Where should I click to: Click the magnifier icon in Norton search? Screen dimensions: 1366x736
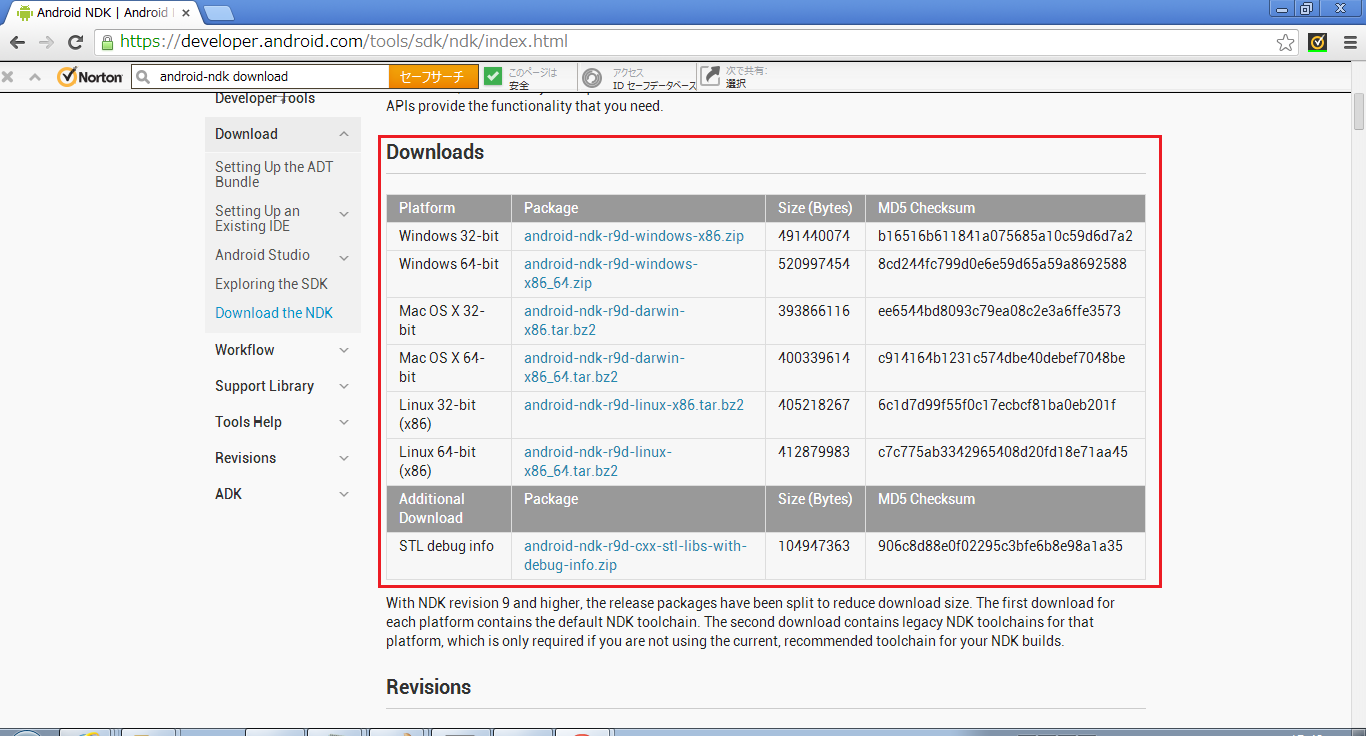pyautogui.click(x=143, y=76)
